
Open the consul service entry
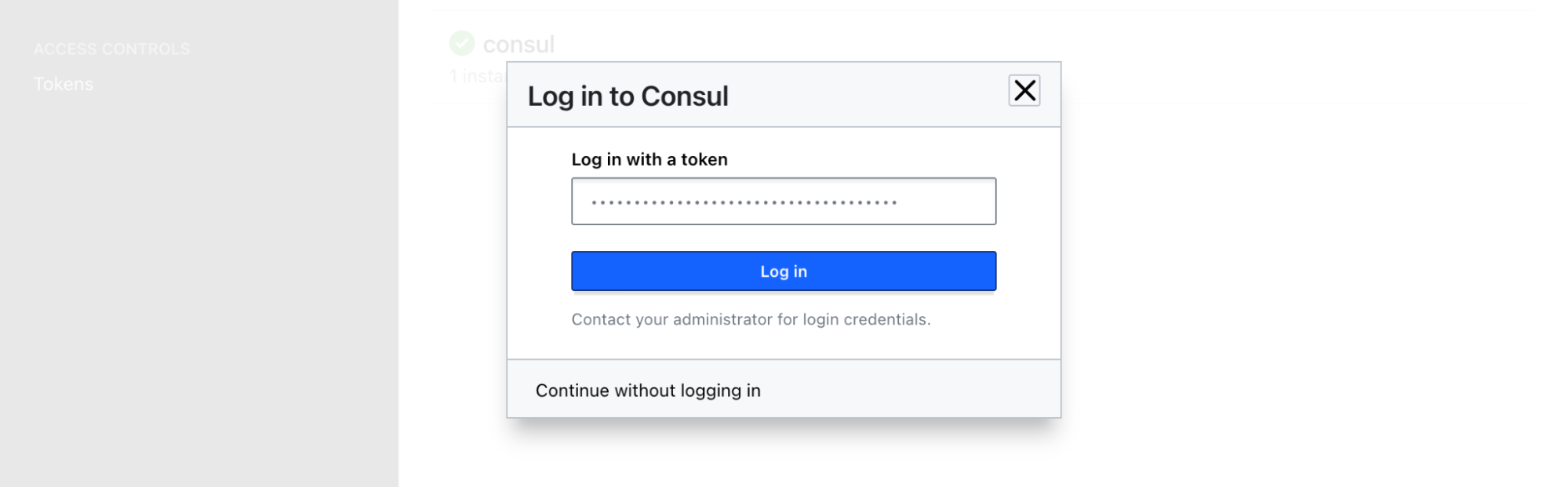[518, 44]
